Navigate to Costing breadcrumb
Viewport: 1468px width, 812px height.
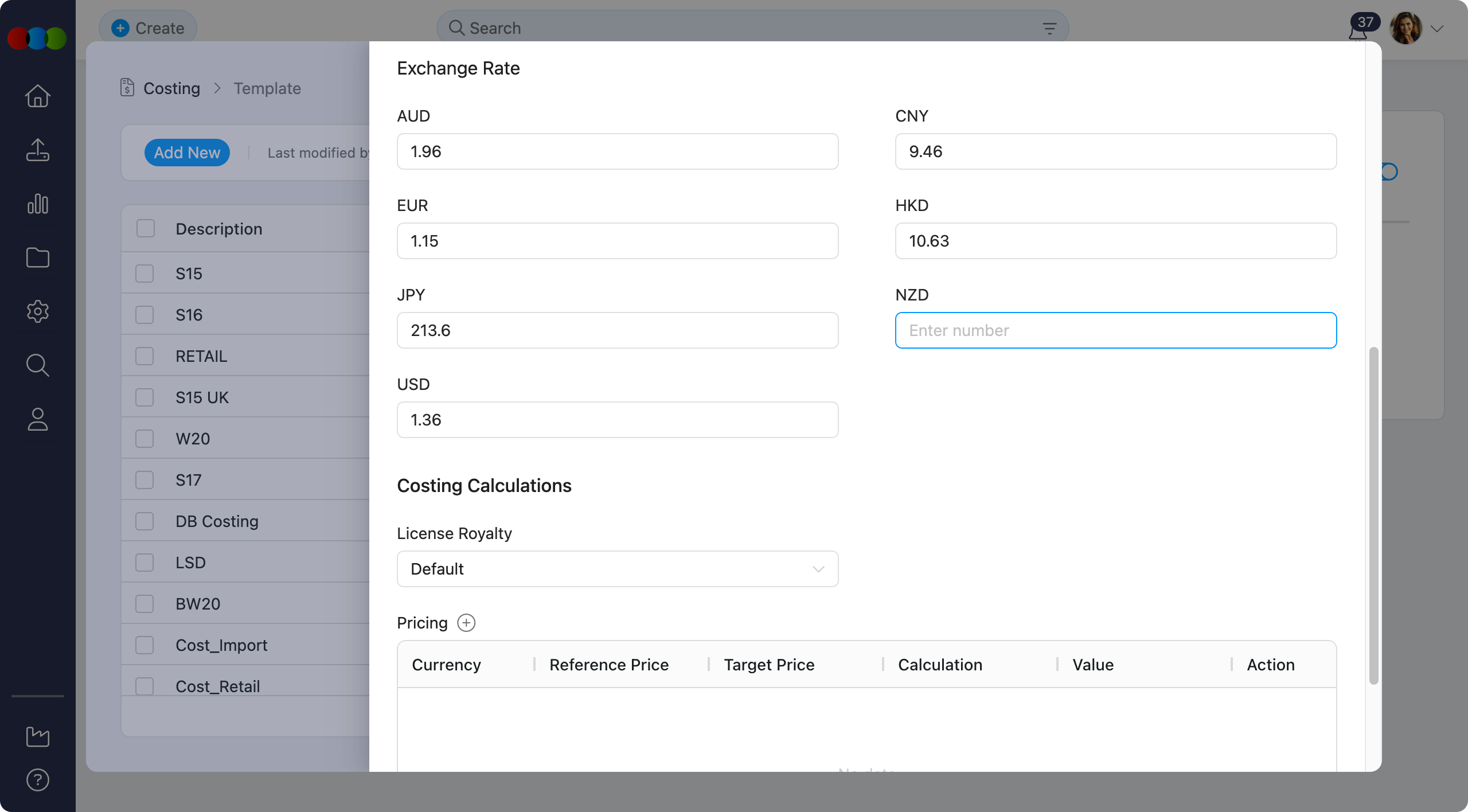click(171, 88)
